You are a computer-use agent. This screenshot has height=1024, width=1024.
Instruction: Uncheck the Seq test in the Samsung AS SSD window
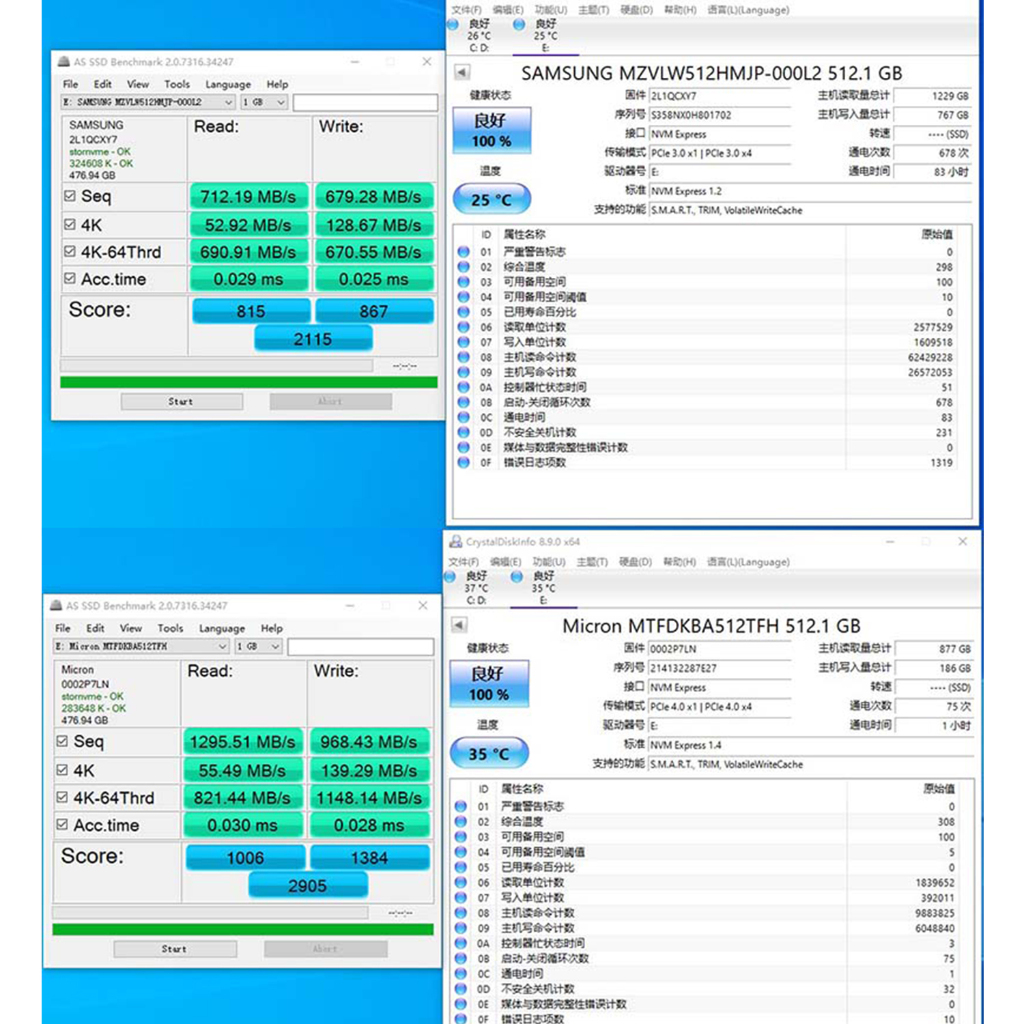pos(70,197)
